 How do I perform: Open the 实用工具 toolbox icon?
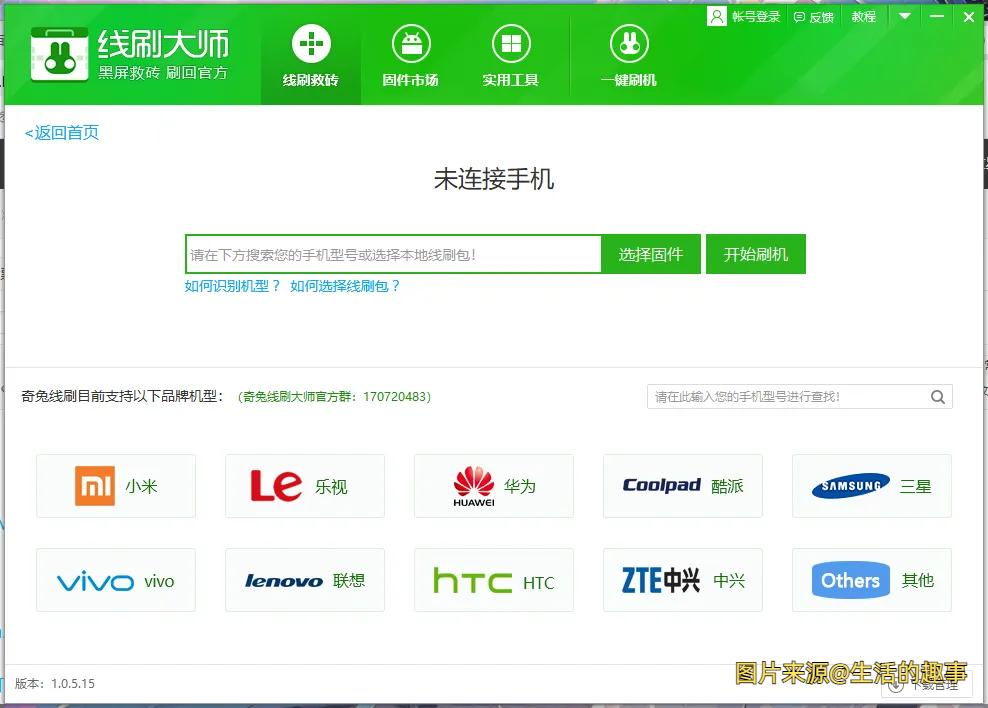[510, 45]
